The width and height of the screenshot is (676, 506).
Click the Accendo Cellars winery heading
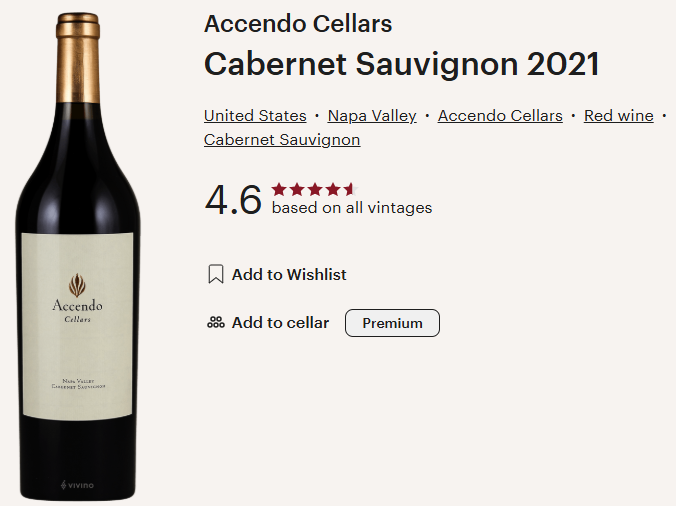(298, 24)
